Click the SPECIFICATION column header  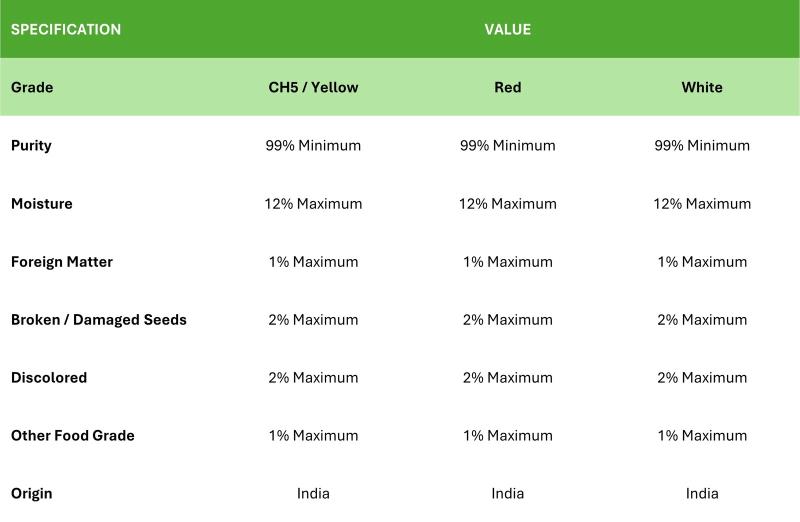pyautogui.click(x=66, y=30)
